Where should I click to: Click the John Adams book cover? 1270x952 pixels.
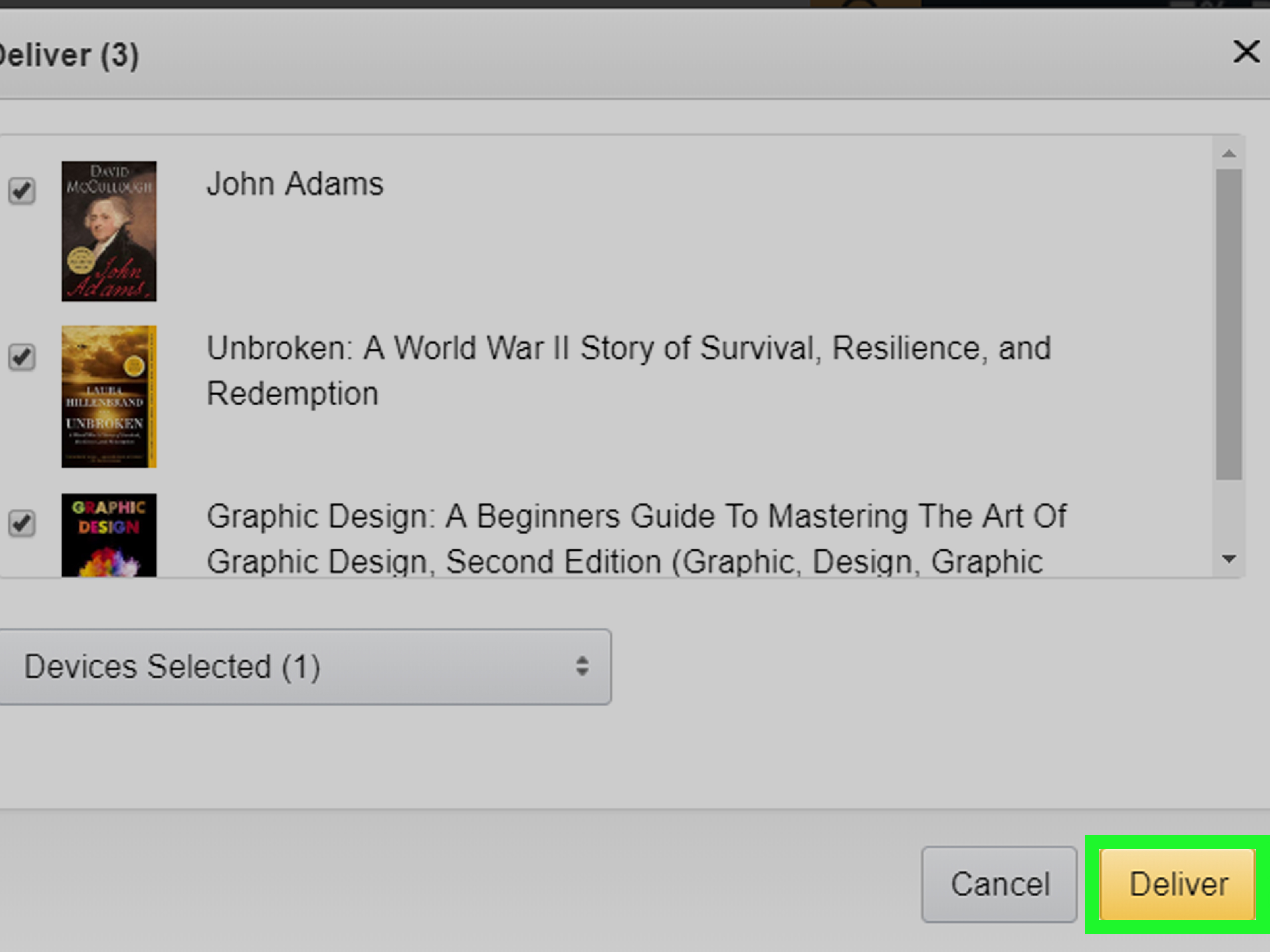tap(108, 231)
